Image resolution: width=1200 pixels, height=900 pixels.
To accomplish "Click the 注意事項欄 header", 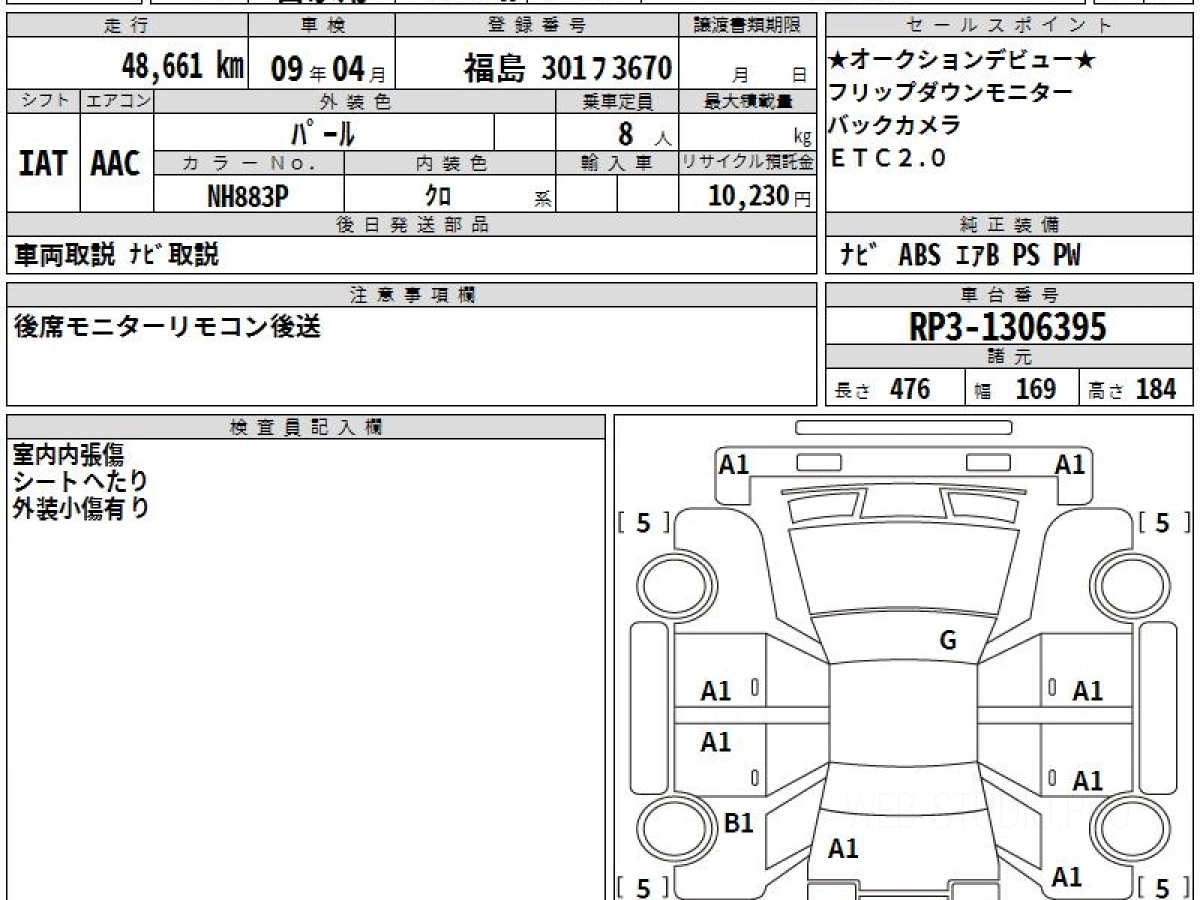I will click(411, 295).
